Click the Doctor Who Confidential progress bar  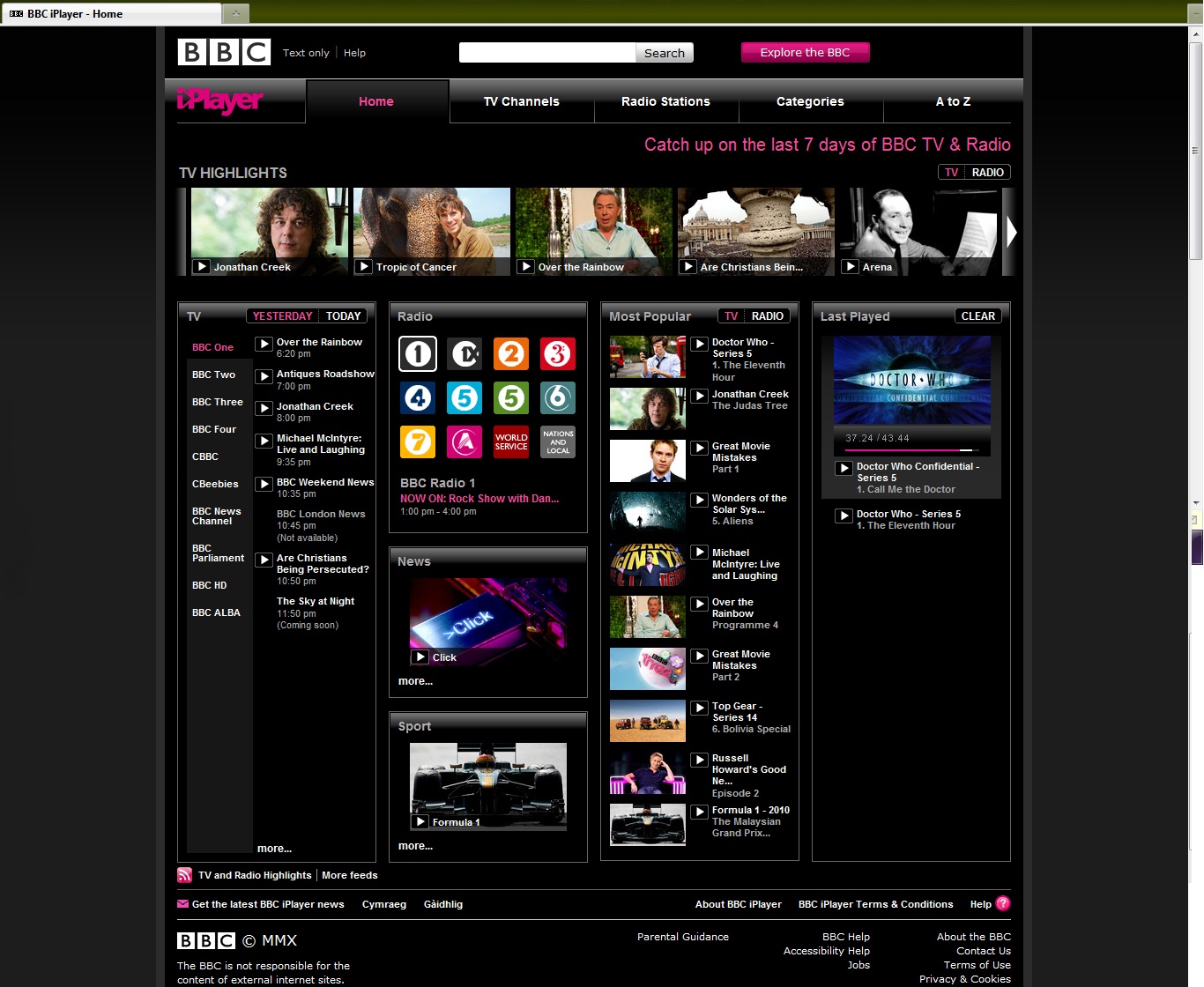coord(911,450)
